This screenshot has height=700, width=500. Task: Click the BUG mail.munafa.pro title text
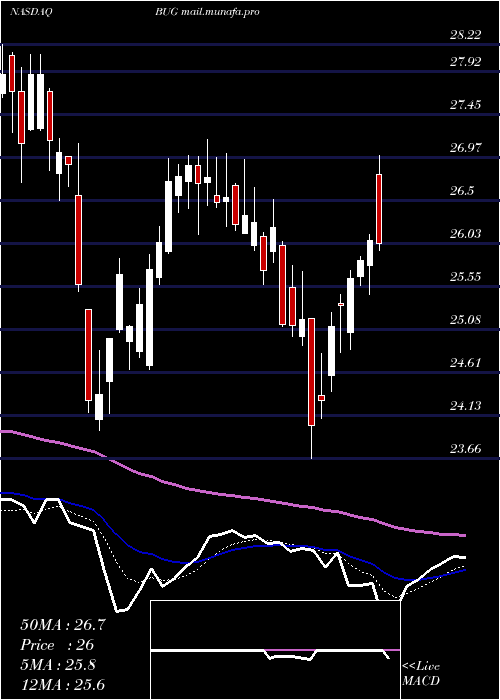coord(207,12)
